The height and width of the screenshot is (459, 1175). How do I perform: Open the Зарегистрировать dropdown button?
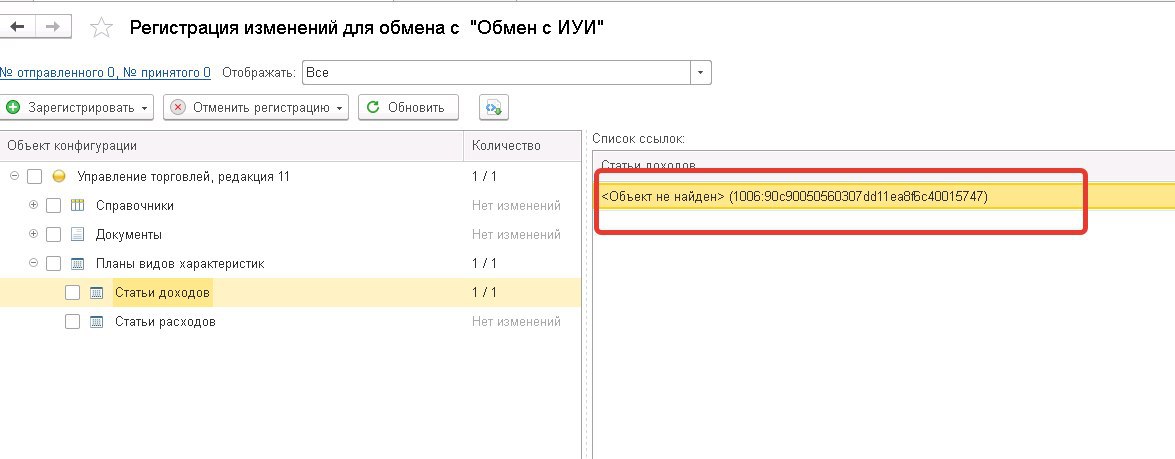click(78, 107)
